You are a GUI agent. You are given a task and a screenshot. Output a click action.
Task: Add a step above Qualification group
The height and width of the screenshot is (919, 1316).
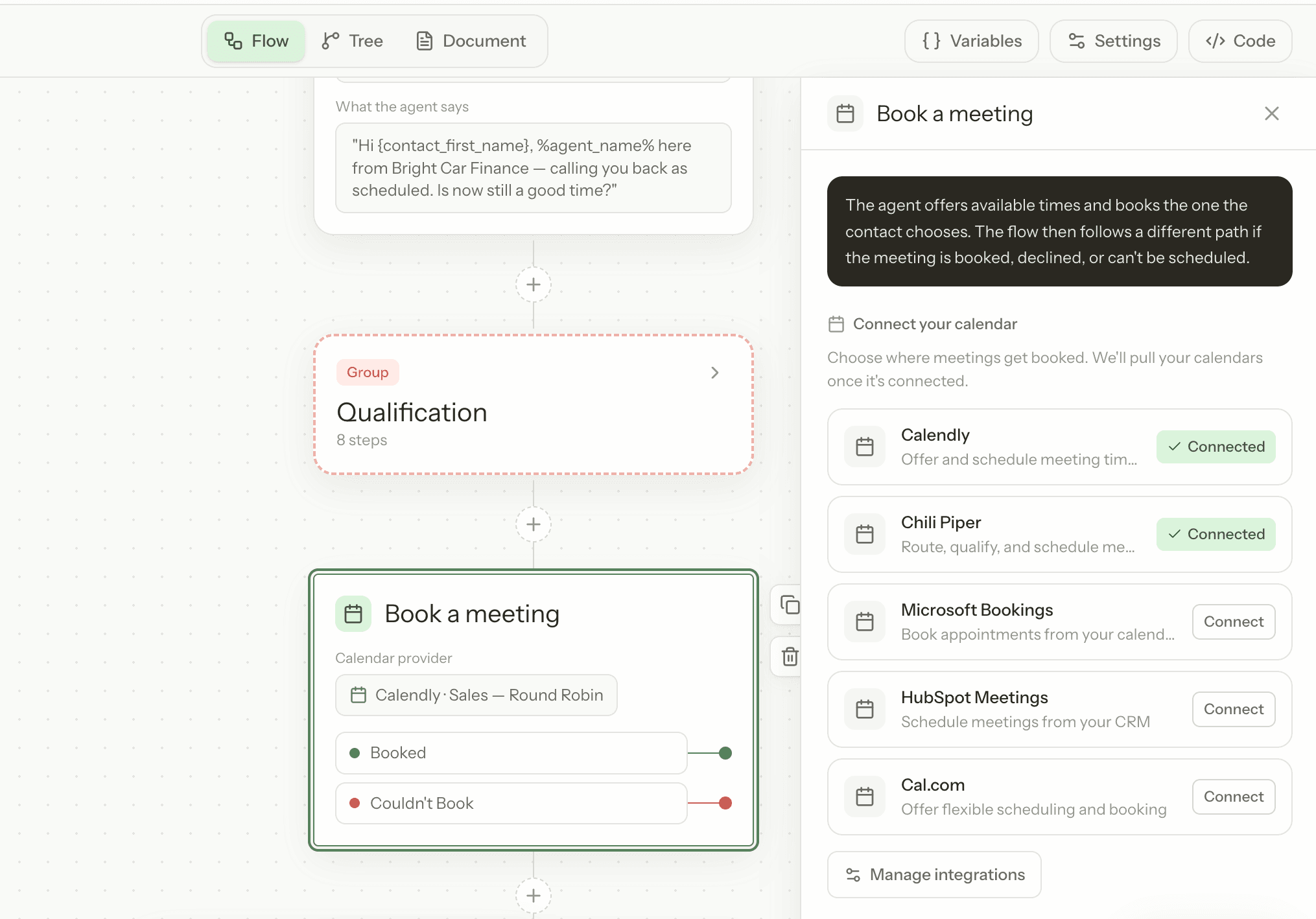click(534, 285)
